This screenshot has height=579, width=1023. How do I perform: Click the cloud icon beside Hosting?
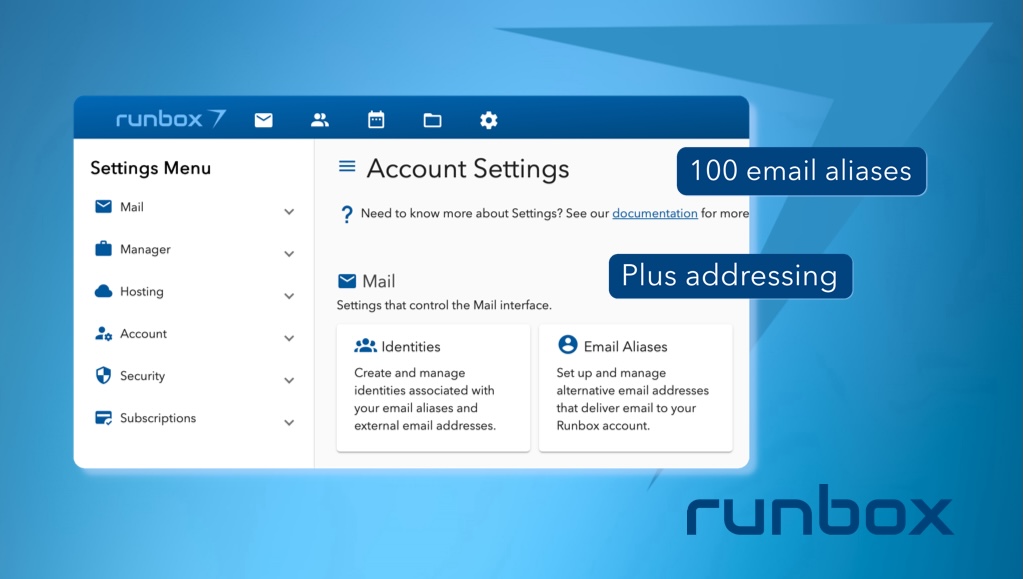point(104,291)
